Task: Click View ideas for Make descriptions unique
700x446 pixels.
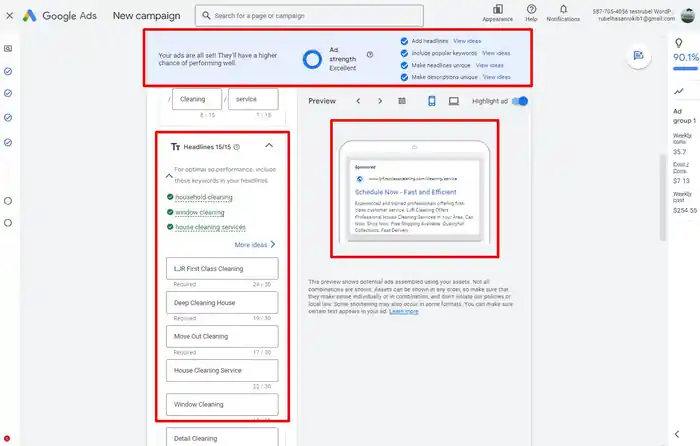Action: 496,77
